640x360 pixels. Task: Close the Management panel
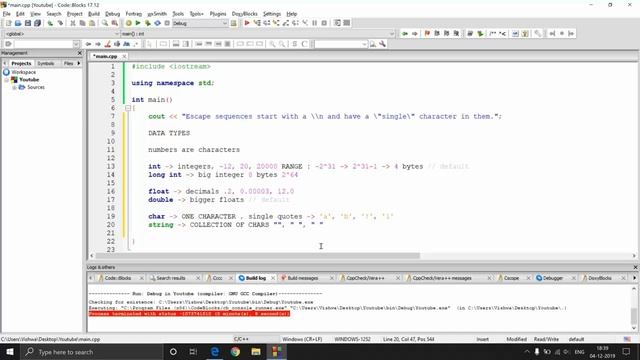(80, 53)
